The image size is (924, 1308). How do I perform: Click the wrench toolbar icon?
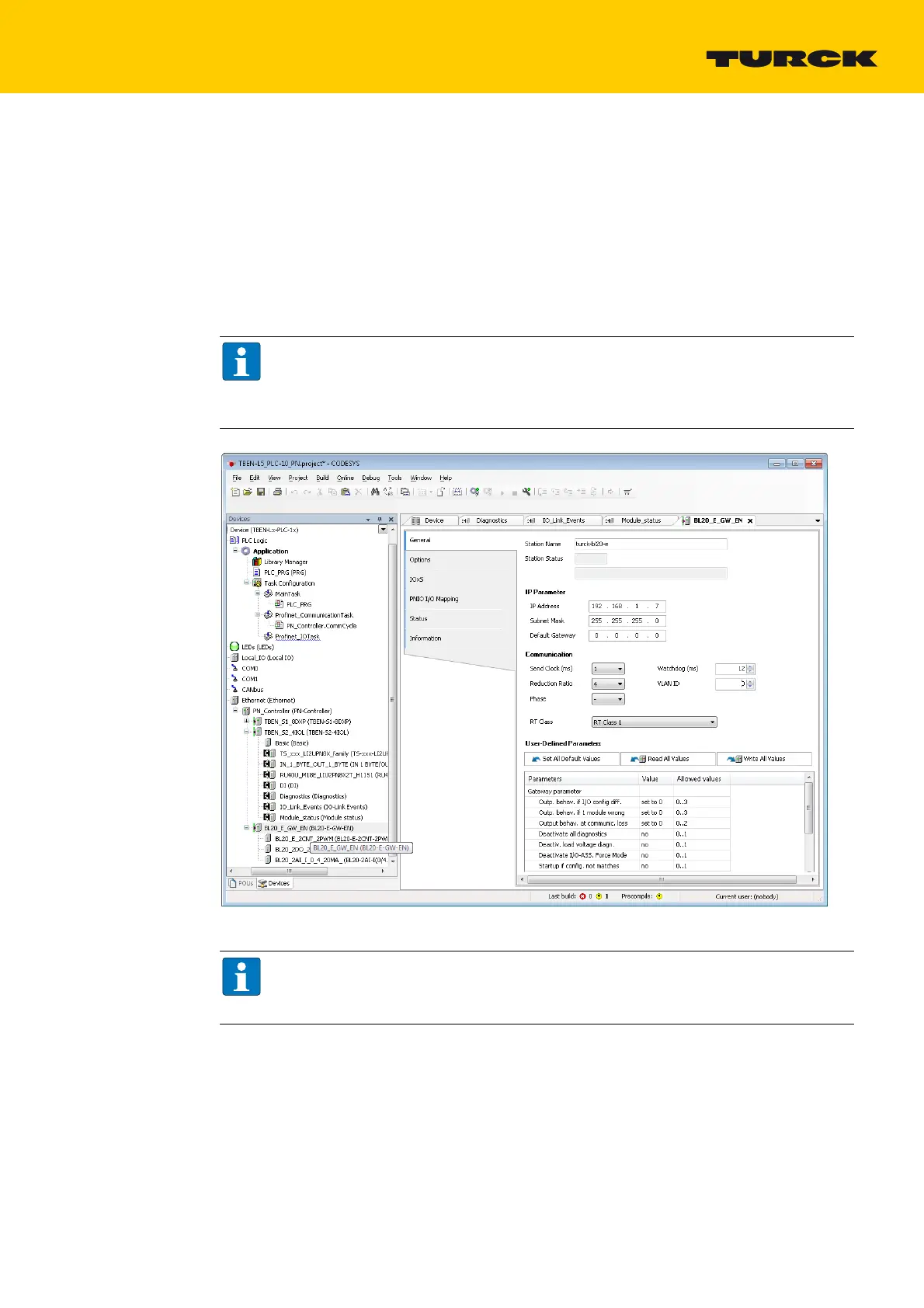point(526,492)
